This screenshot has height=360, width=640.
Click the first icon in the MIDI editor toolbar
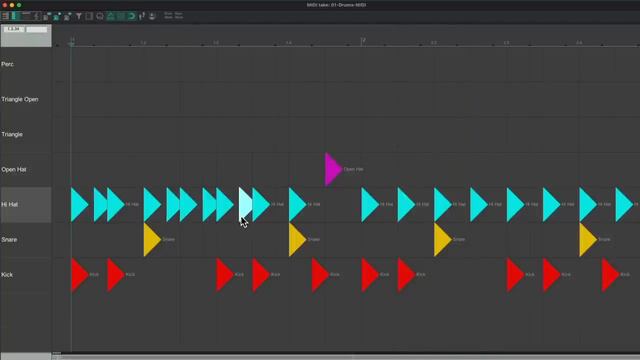pos(5,16)
